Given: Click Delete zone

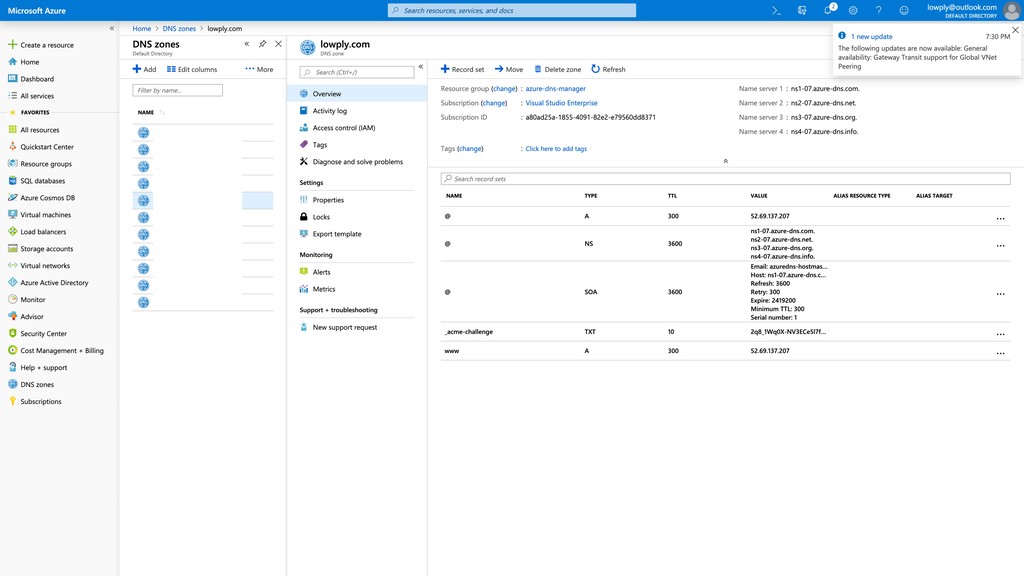Looking at the screenshot, I should (x=557, y=69).
